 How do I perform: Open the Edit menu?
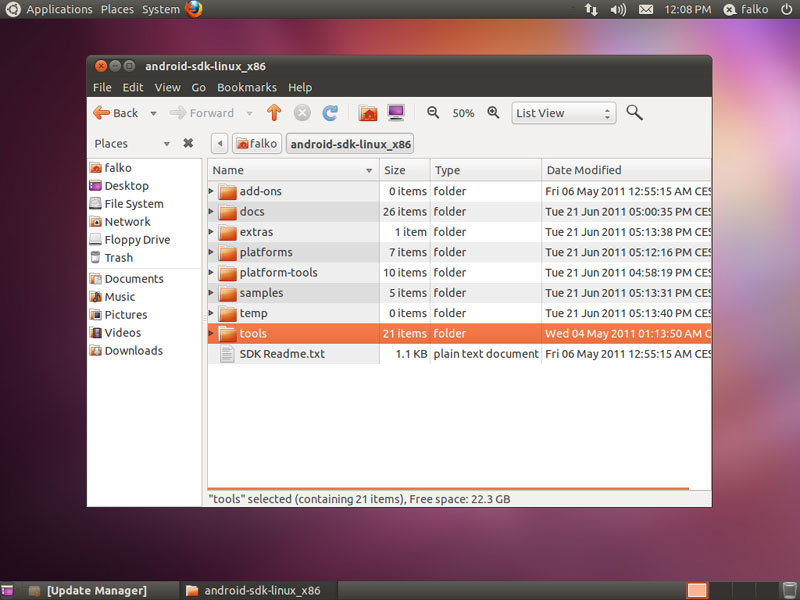point(133,87)
